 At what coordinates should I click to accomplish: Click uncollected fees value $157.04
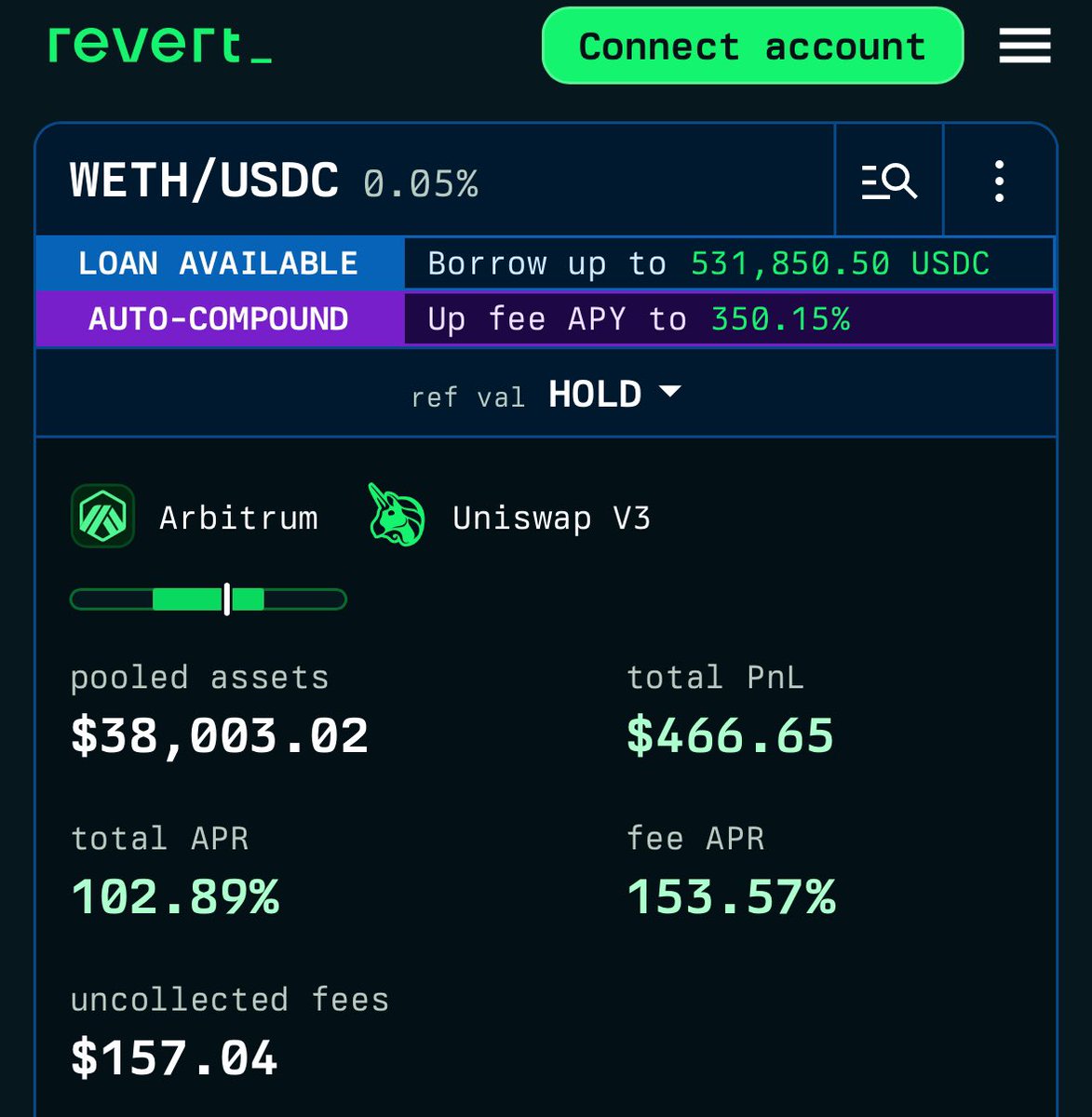(x=174, y=1058)
